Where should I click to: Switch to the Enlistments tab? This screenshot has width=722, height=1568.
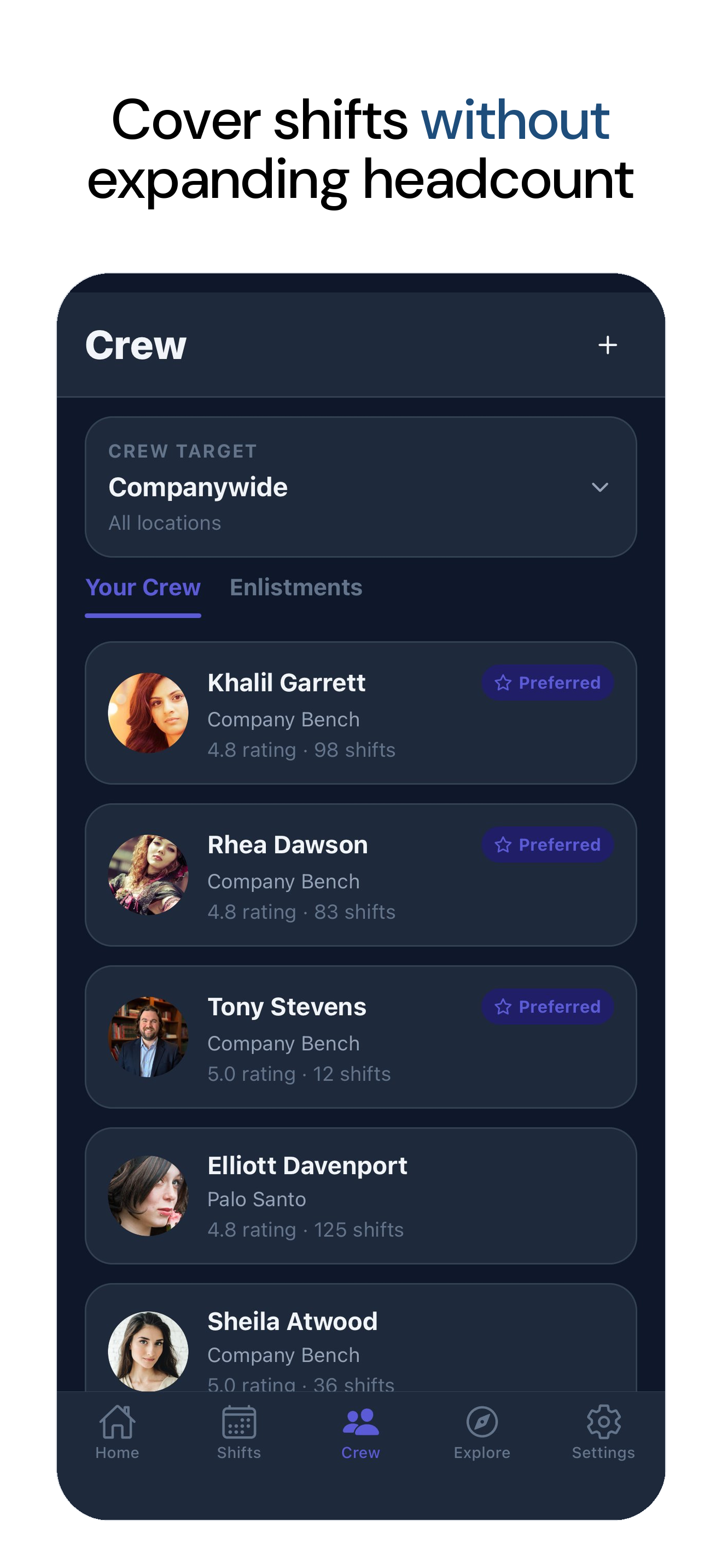[296, 587]
